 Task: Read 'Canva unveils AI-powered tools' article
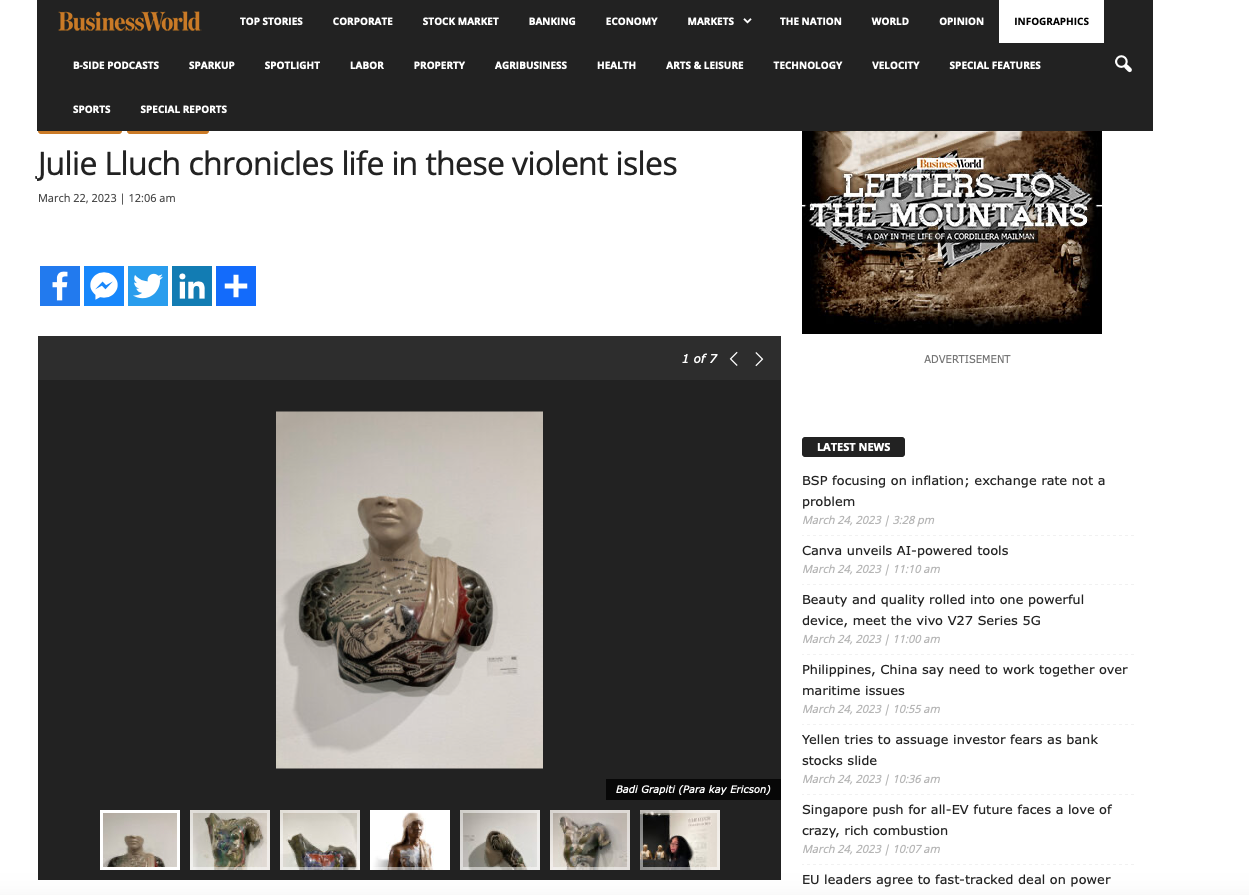(905, 551)
